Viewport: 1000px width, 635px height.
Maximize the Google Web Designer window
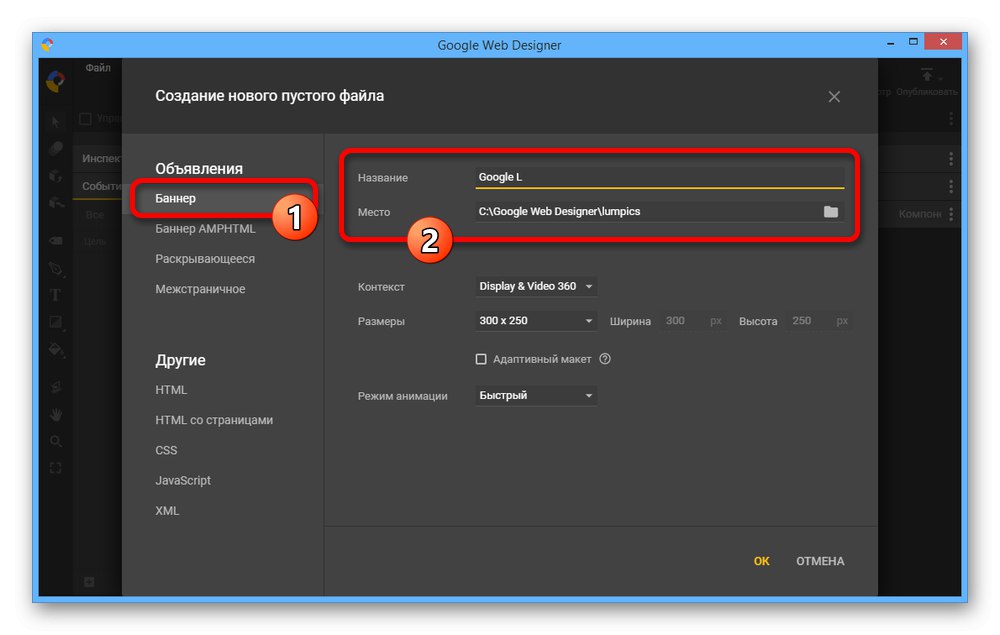pyautogui.click(x=913, y=41)
